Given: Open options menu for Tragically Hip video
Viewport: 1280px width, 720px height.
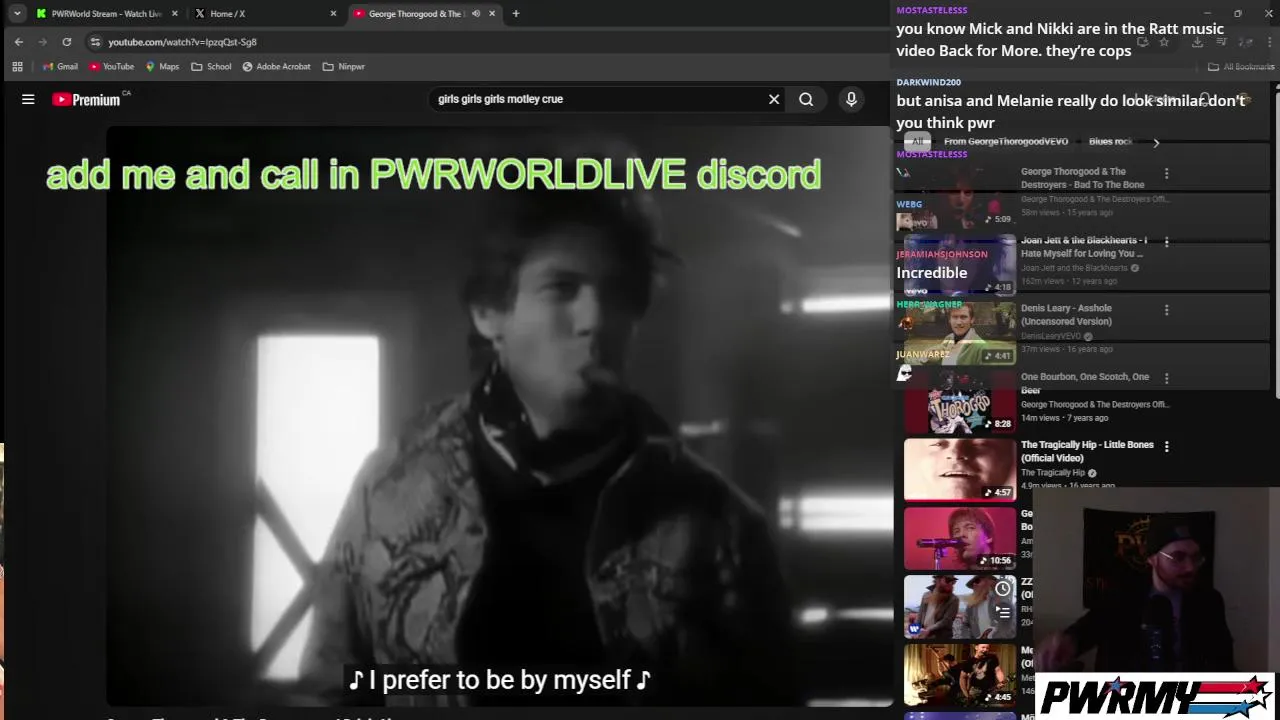Looking at the screenshot, I should 1166,447.
